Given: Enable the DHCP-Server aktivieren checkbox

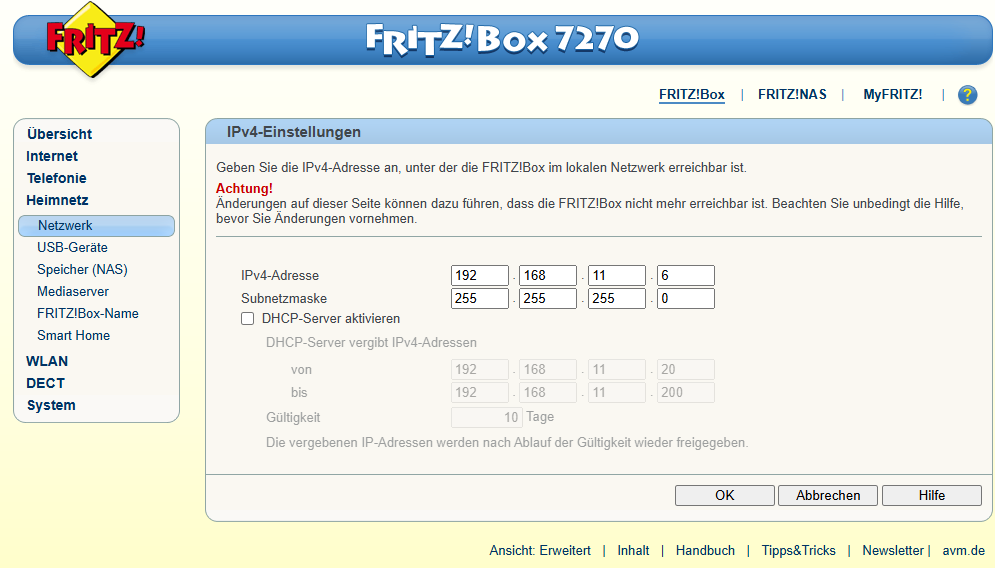Looking at the screenshot, I should pyautogui.click(x=247, y=319).
